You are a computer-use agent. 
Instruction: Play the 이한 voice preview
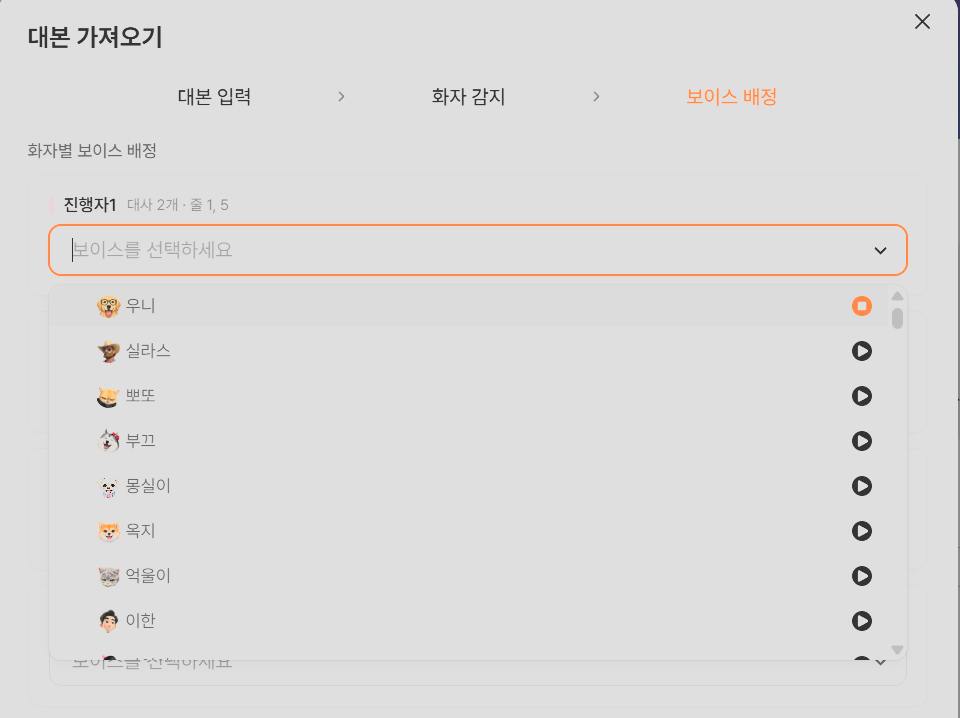861,621
